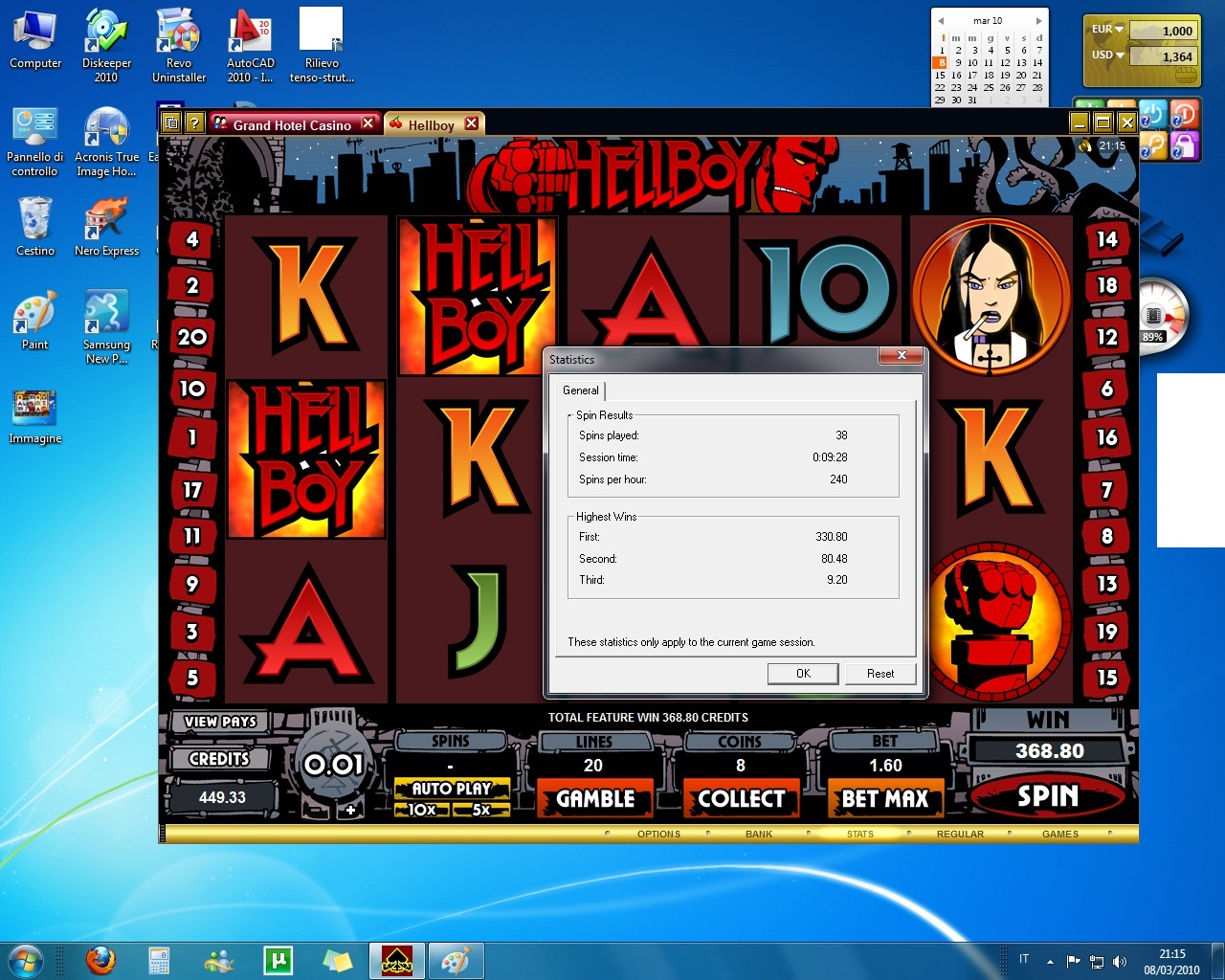Viewport: 1225px width, 980px height.
Task: Click the casino sound speaker icon
Action: 1085,145
